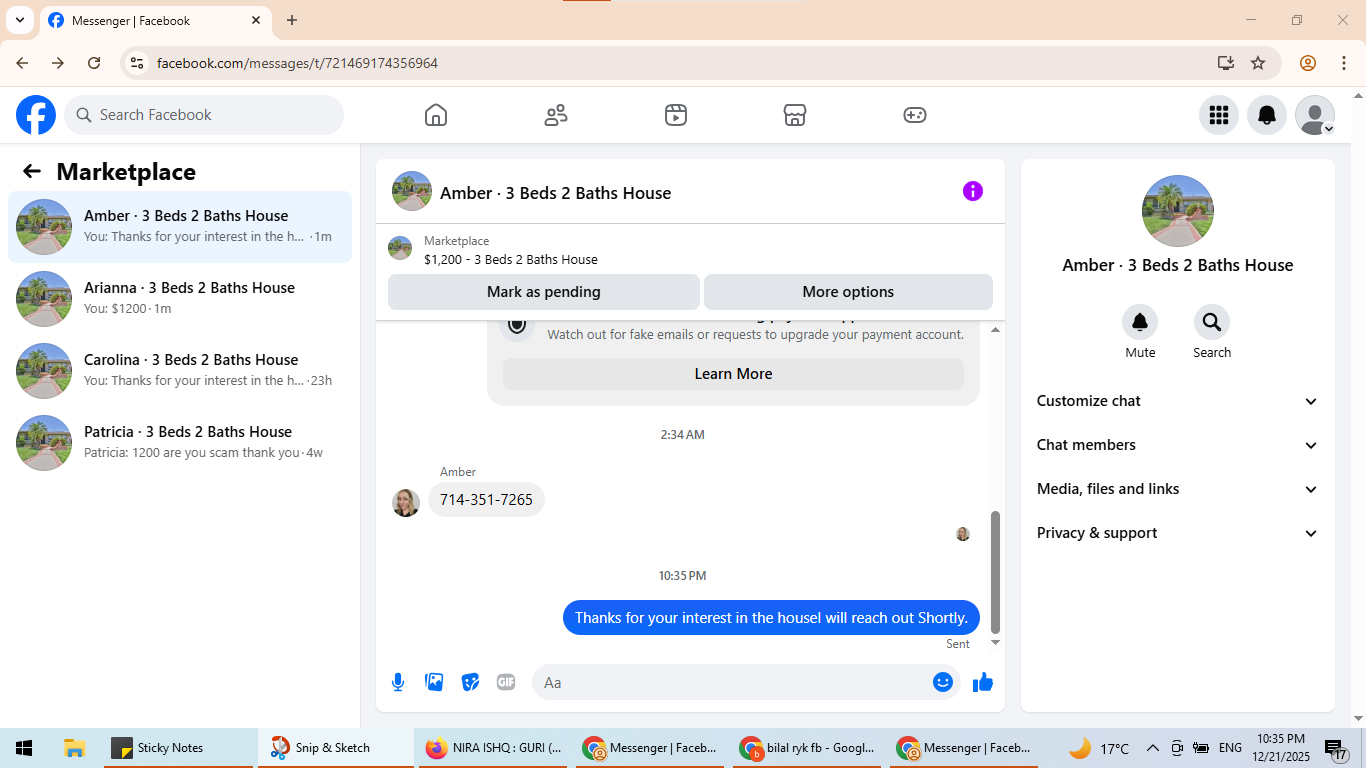The height and width of the screenshot is (768, 1366).
Task: Click More options button
Action: [x=848, y=292]
